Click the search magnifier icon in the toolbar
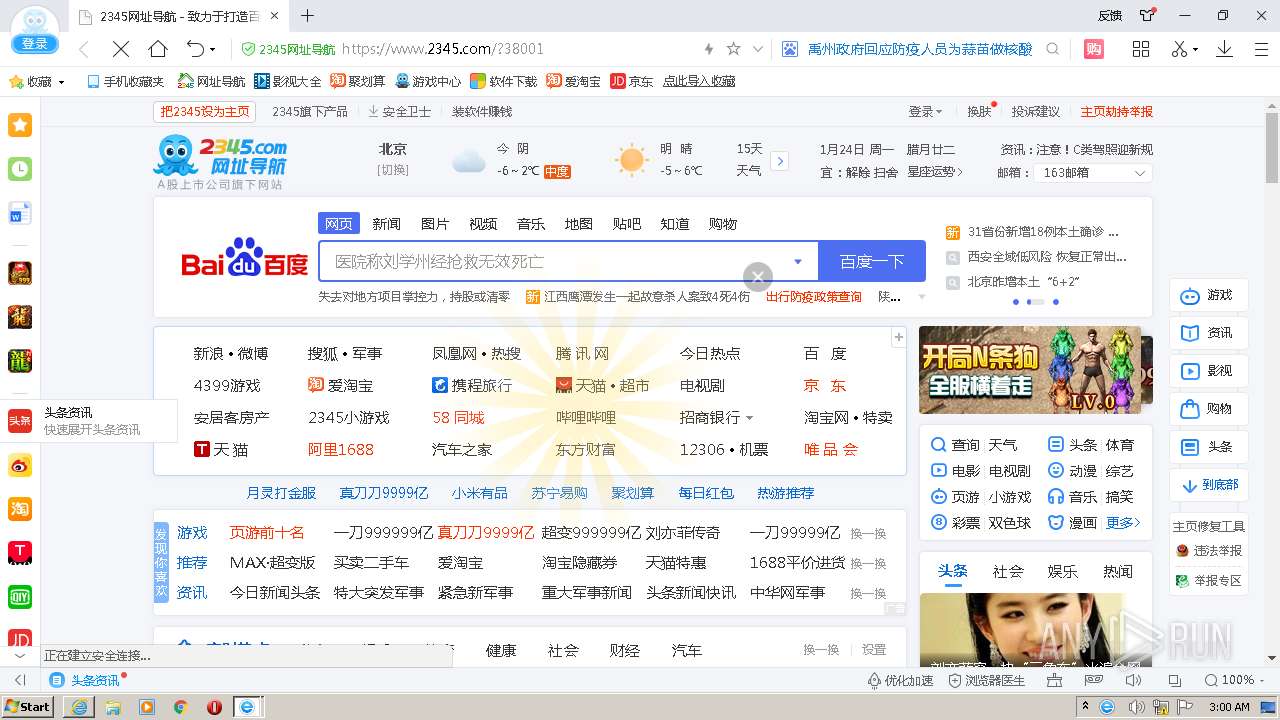Image resolution: width=1280 pixels, height=720 pixels. click(1053, 49)
